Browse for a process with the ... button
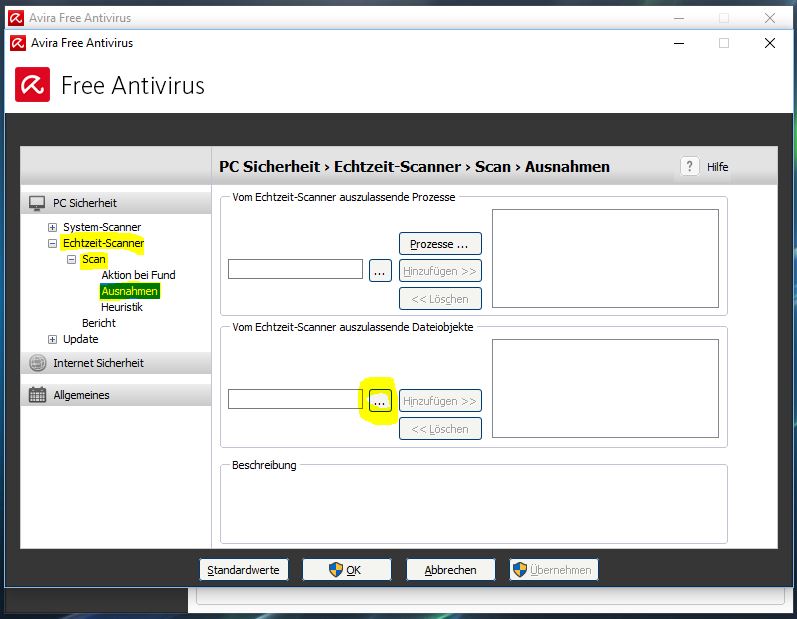 [380, 270]
